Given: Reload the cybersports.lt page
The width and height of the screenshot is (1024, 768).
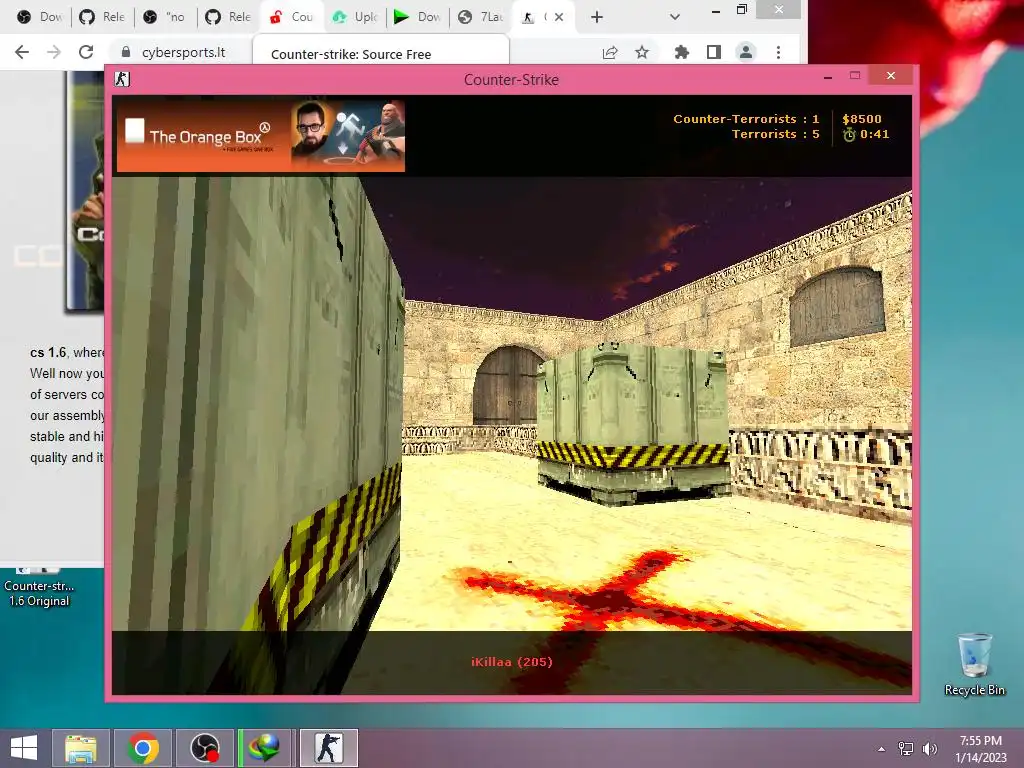Looking at the screenshot, I should click(86, 52).
